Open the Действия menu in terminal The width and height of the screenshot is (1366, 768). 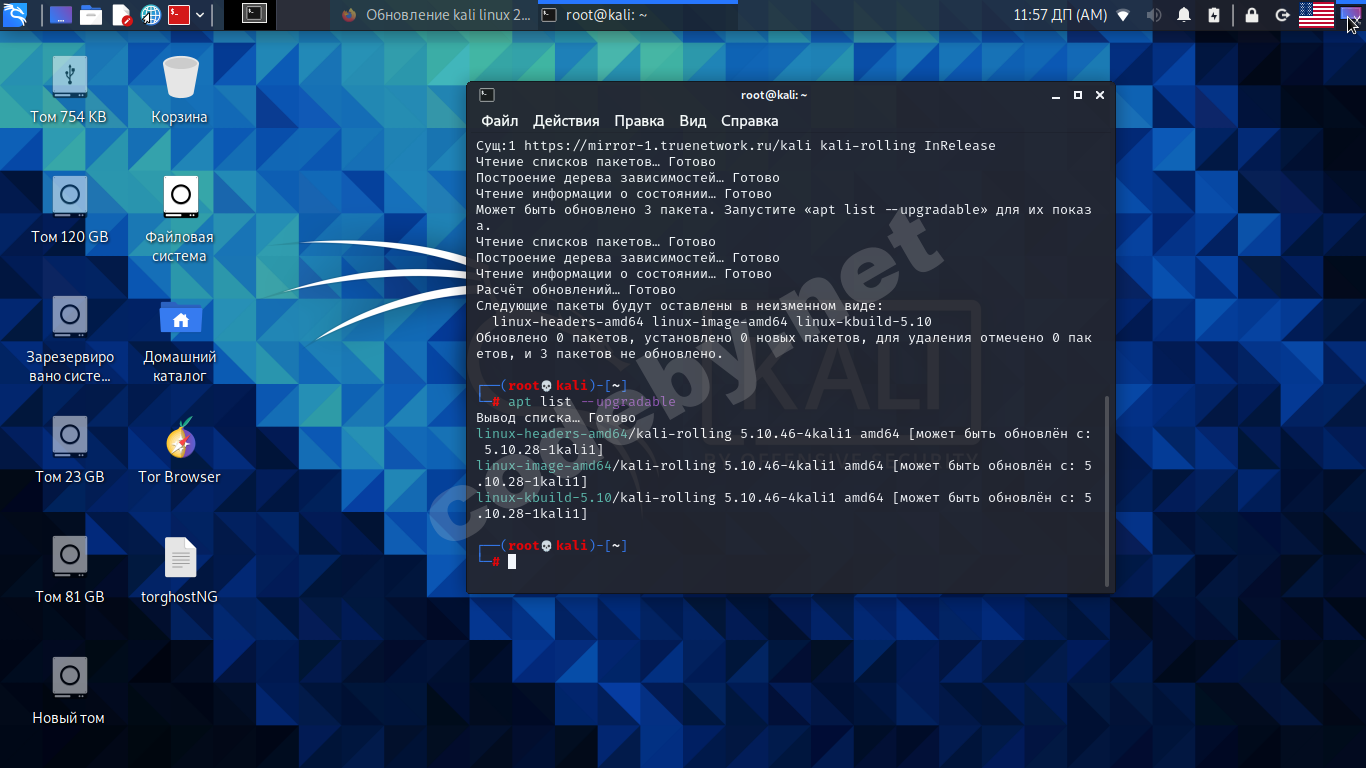coord(566,121)
